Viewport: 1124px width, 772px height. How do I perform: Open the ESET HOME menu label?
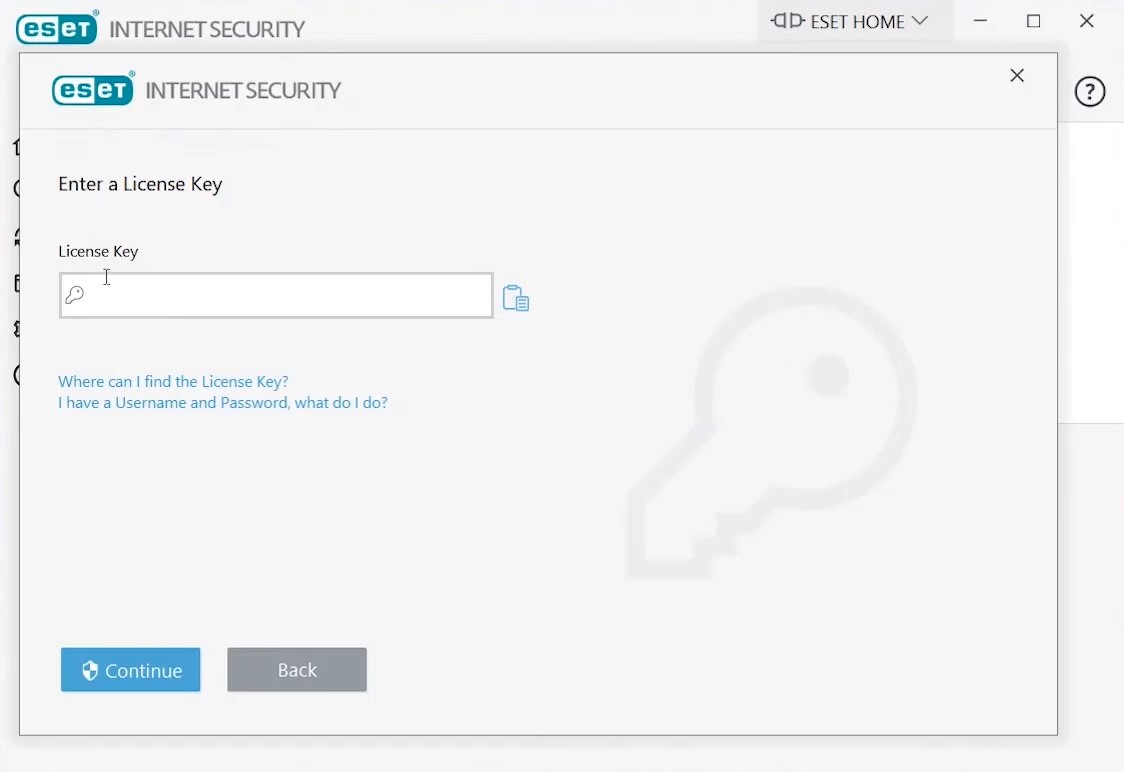click(x=857, y=22)
